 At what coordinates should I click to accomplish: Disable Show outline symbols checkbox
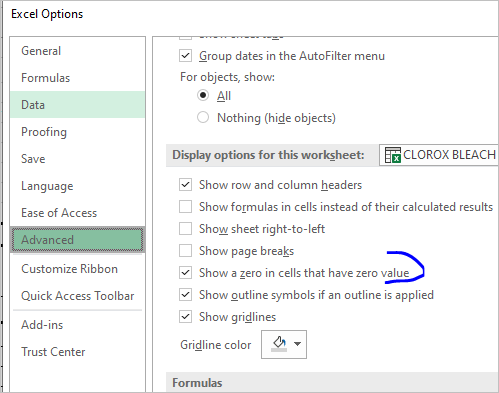tap(185, 295)
